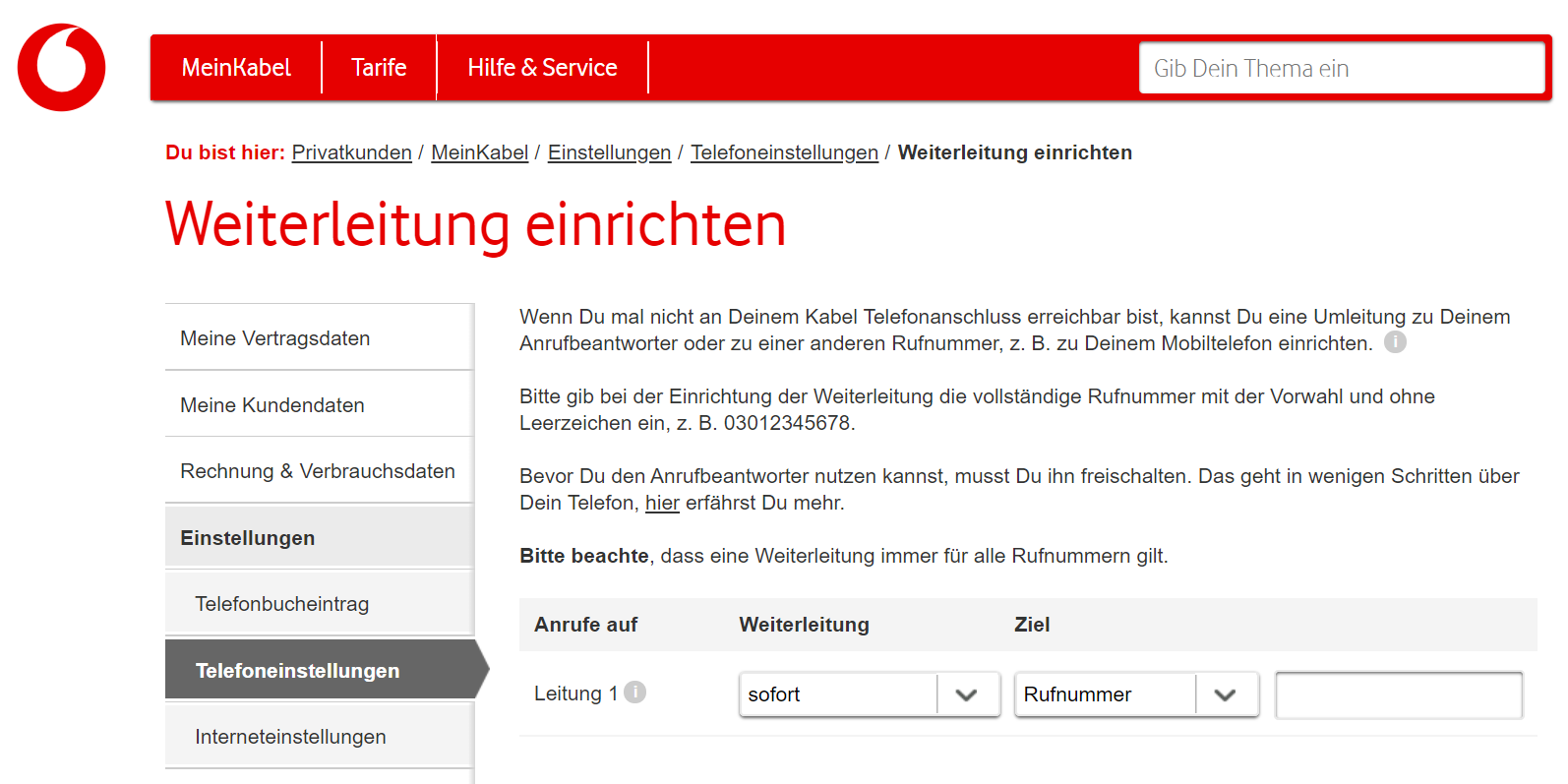The height and width of the screenshot is (784, 1568).
Task: Open Telefonbucheintrag in sidebar
Action: (320, 604)
